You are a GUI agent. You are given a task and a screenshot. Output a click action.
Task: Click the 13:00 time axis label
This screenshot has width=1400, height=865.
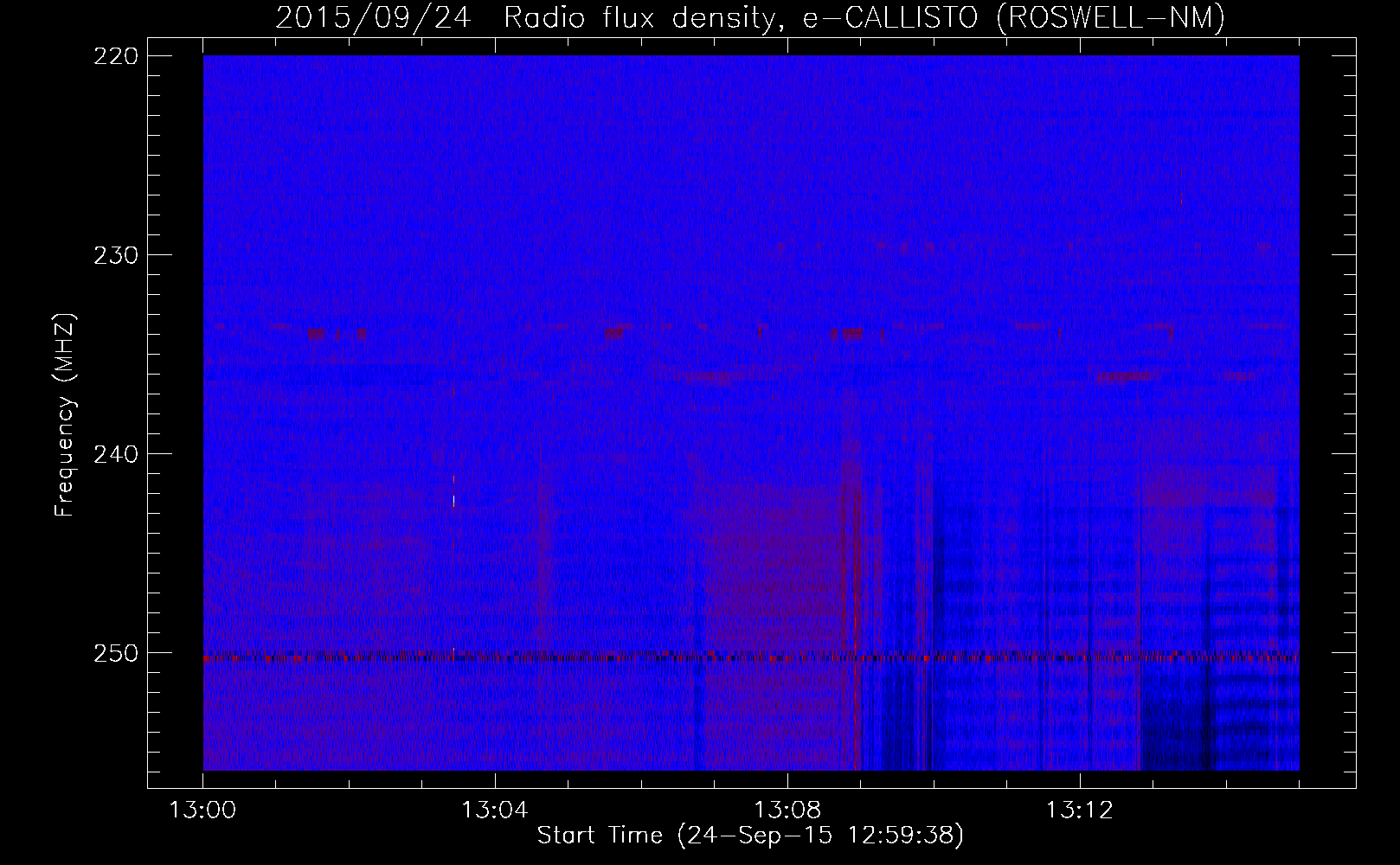pos(202,811)
